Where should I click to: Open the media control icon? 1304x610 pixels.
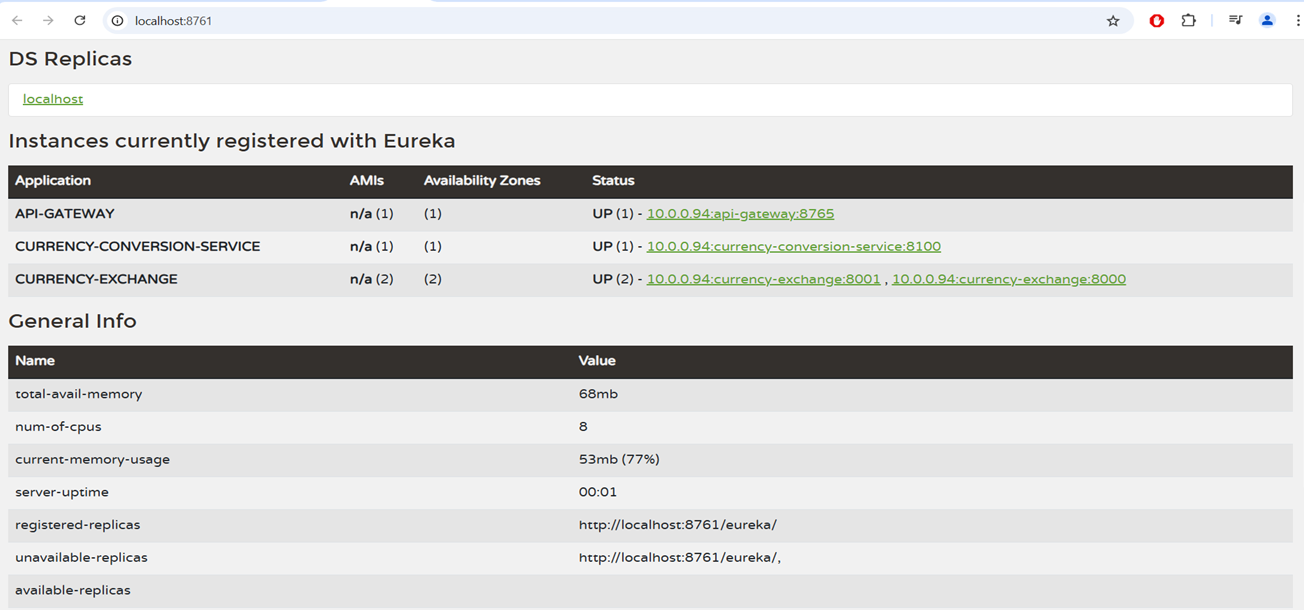pos(1236,20)
